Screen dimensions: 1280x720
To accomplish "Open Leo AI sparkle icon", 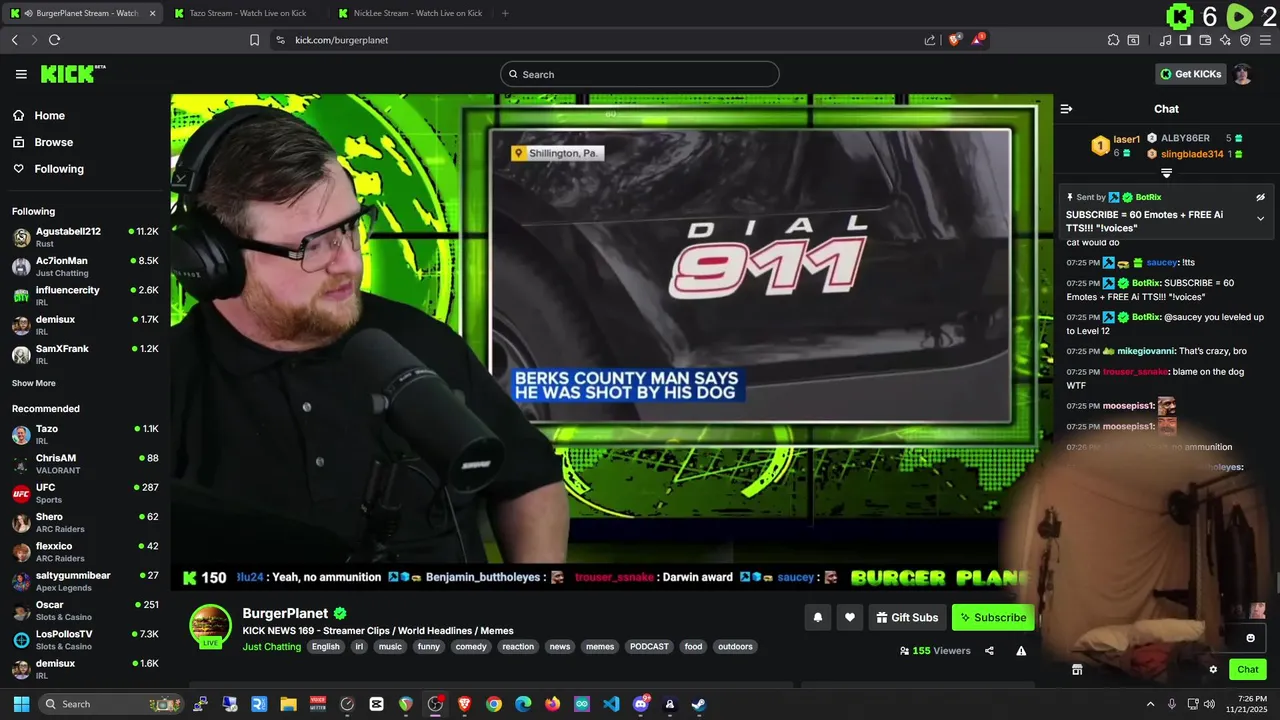I will click(x=1225, y=40).
